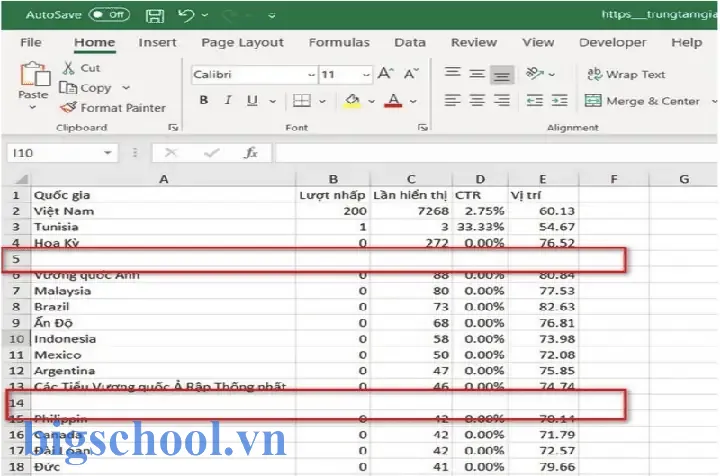Click Increase Font Size icon
This screenshot has height=476, width=720.
pos(385,73)
